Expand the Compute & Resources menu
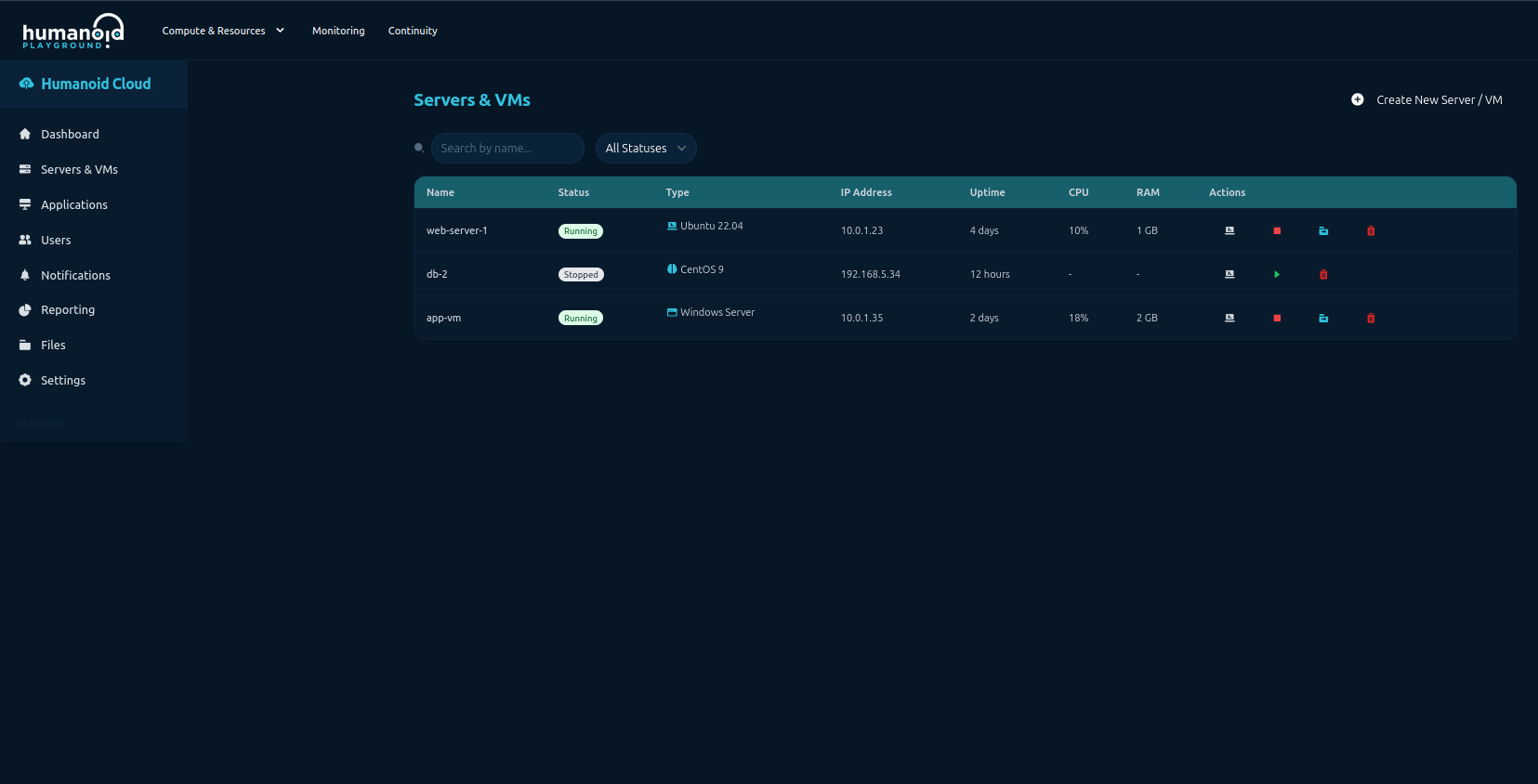The width and height of the screenshot is (1538, 784). click(223, 31)
